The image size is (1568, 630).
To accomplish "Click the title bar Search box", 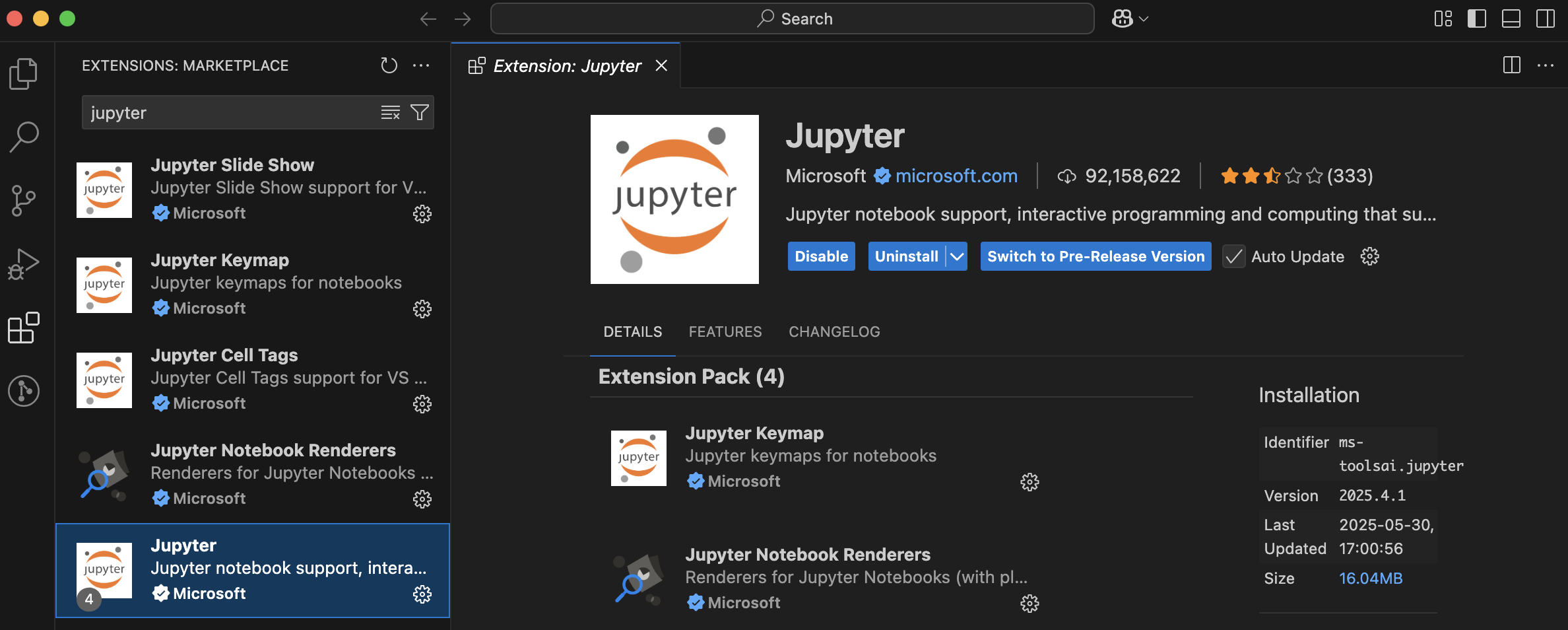I will tap(792, 18).
